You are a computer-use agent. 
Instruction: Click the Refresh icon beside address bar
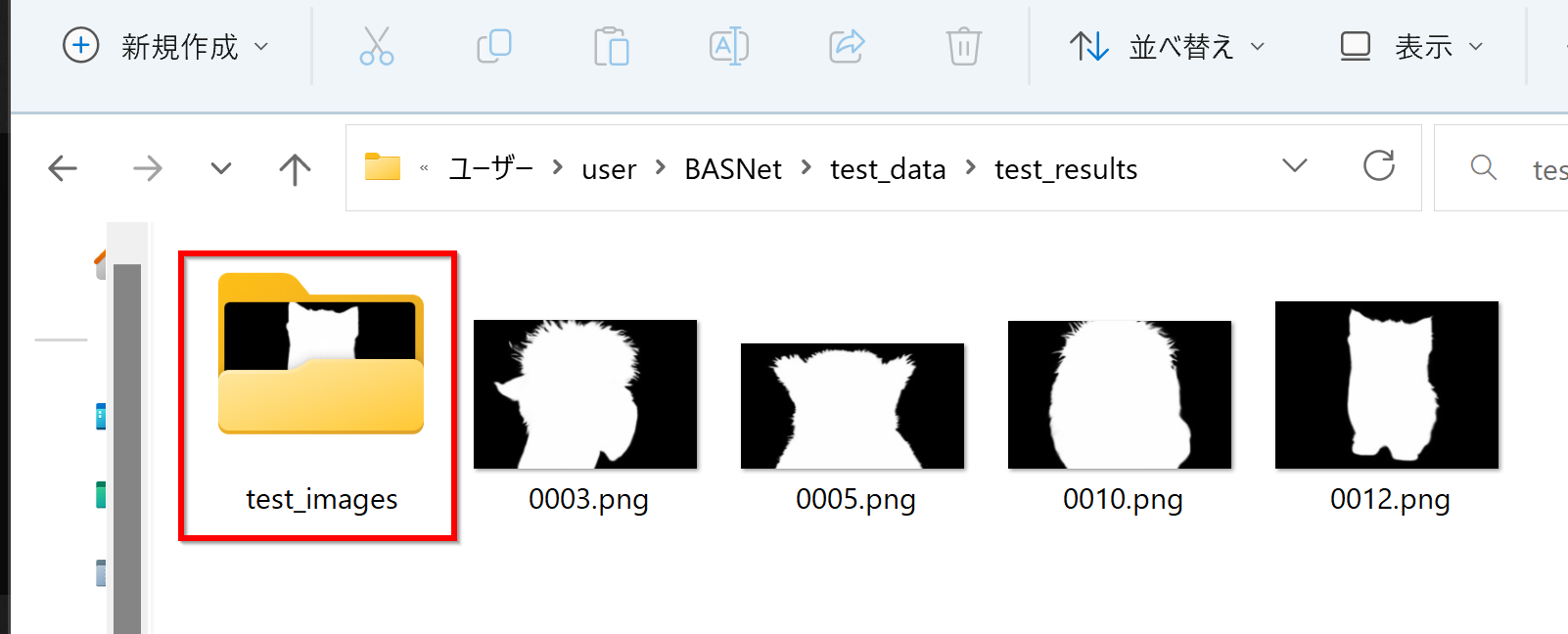tap(1379, 166)
